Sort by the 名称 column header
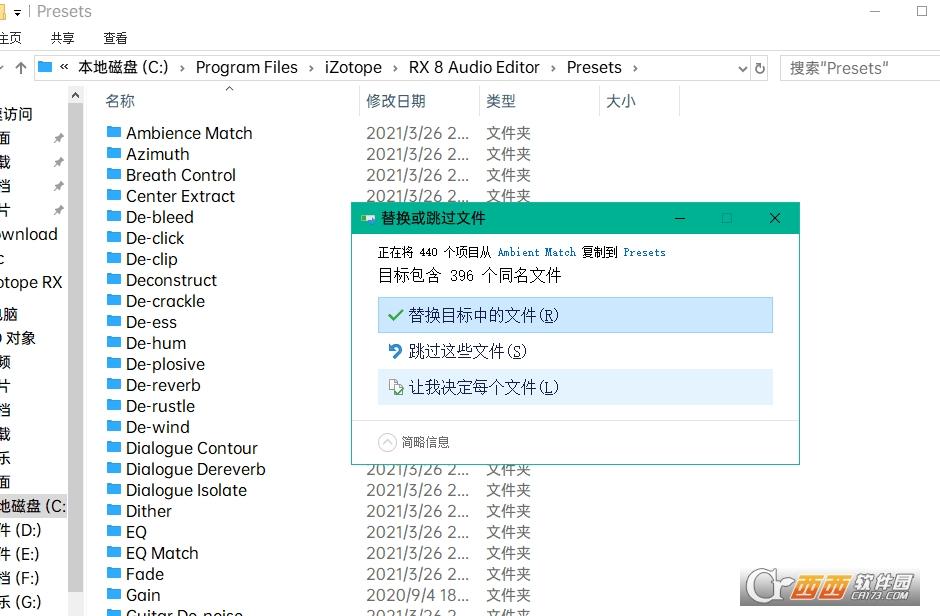Screen dimensions: 940x616 [120, 101]
